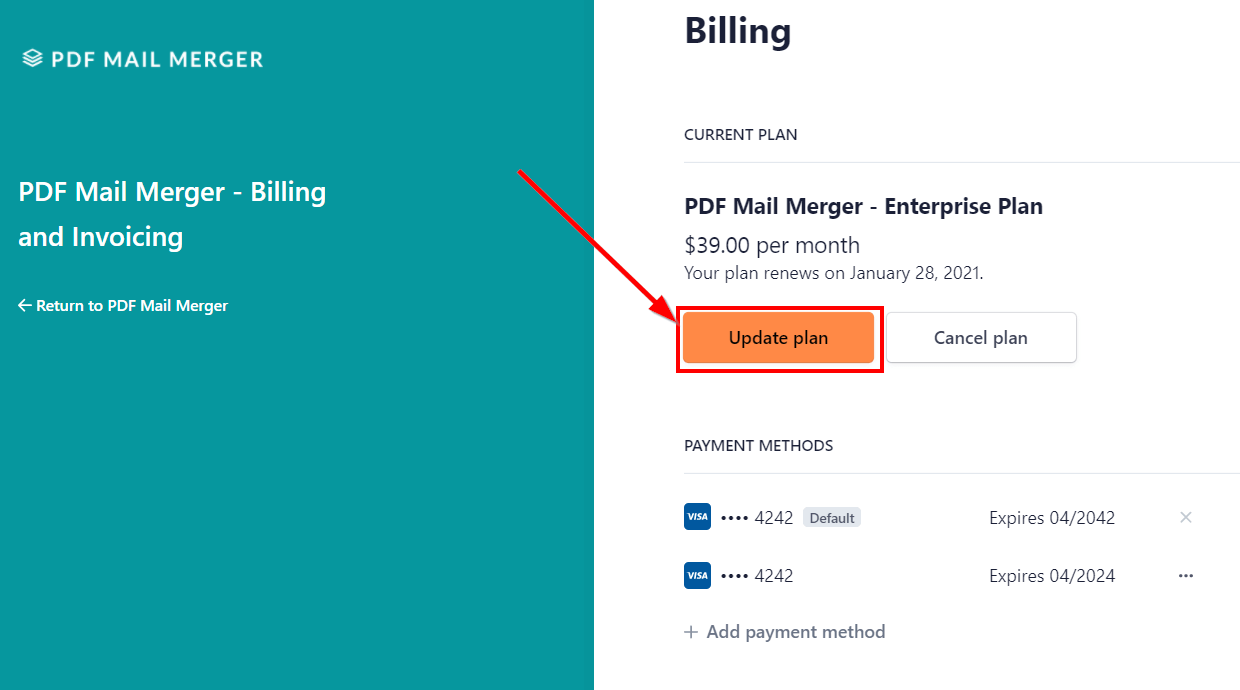Click the Visa icon on the card expiring 04/2024
The width and height of the screenshot is (1240, 690).
(697, 575)
